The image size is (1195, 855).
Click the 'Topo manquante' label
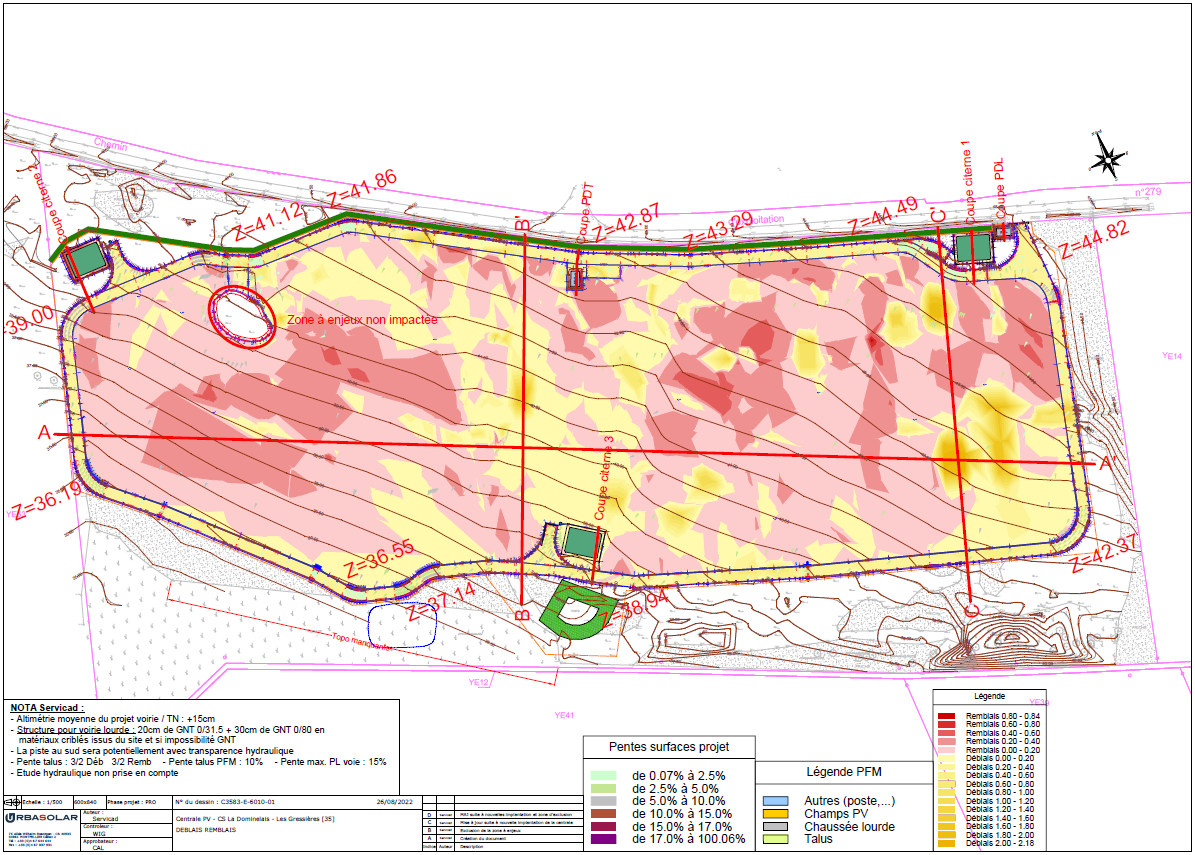(361, 642)
